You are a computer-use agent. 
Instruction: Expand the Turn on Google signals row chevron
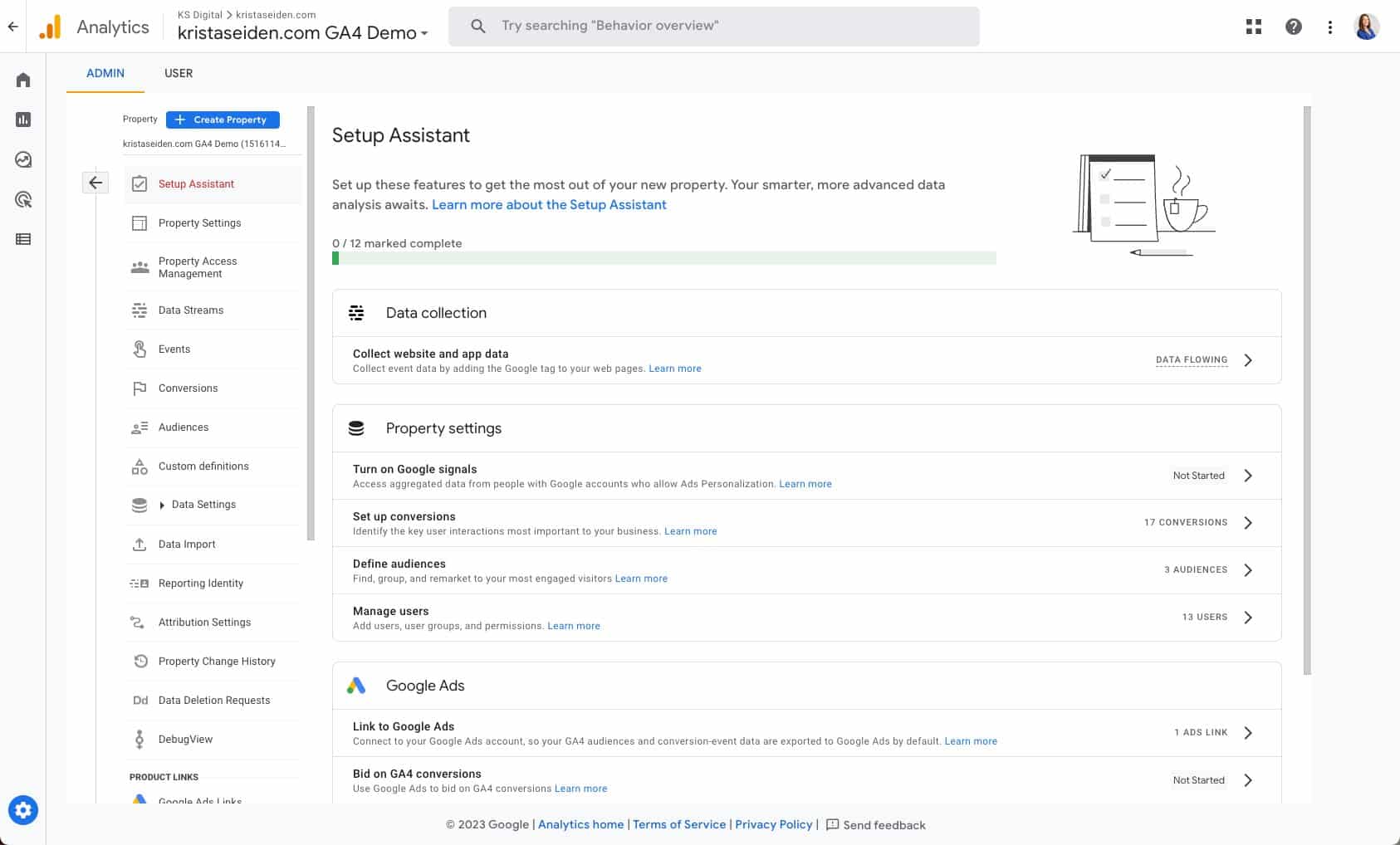[1247, 475]
